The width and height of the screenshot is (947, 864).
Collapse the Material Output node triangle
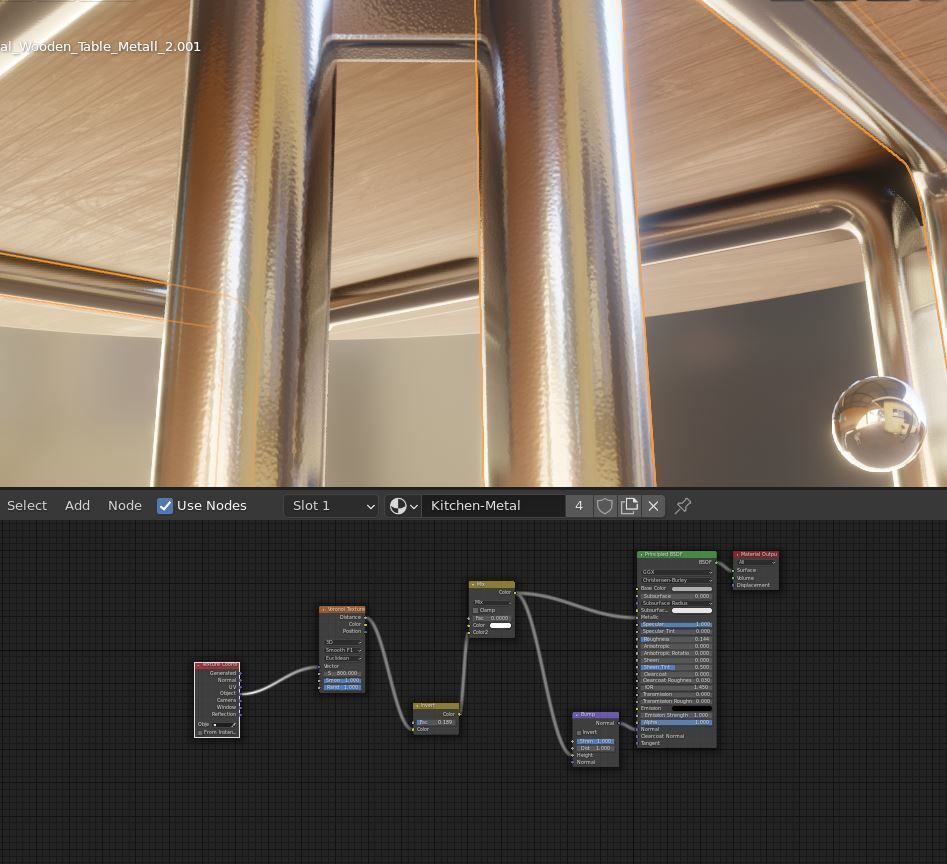[737, 554]
